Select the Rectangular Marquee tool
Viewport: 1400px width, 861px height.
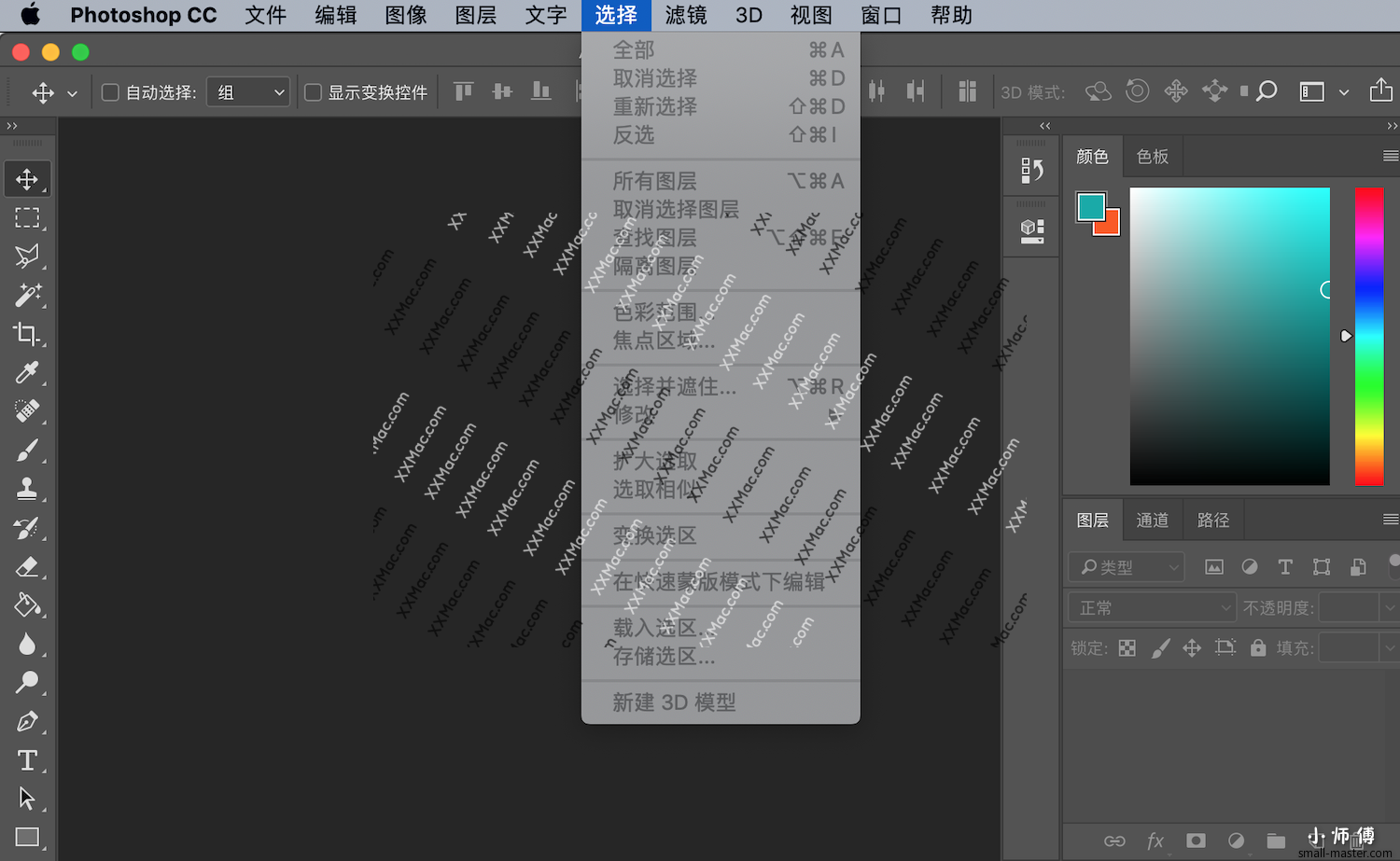pyautogui.click(x=27, y=217)
